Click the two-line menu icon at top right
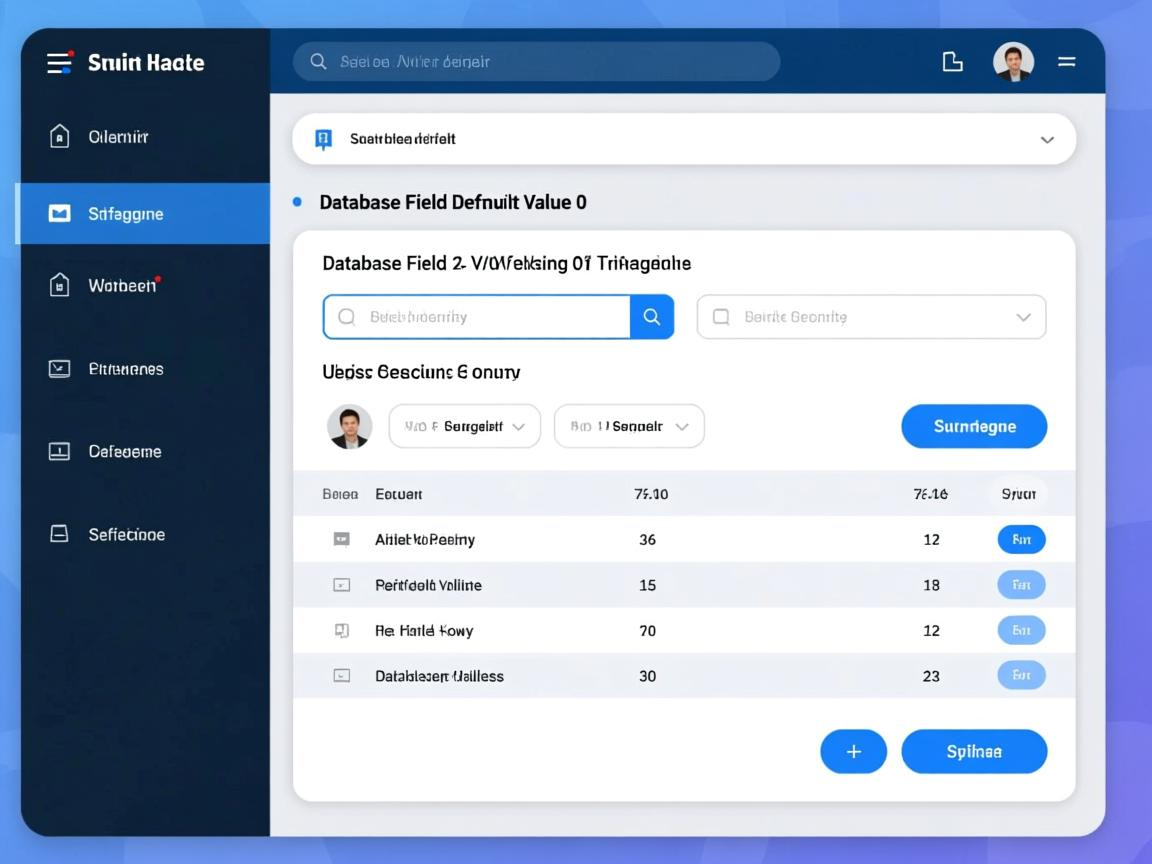The image size is (1152, 864). (x=1067, y=62)
